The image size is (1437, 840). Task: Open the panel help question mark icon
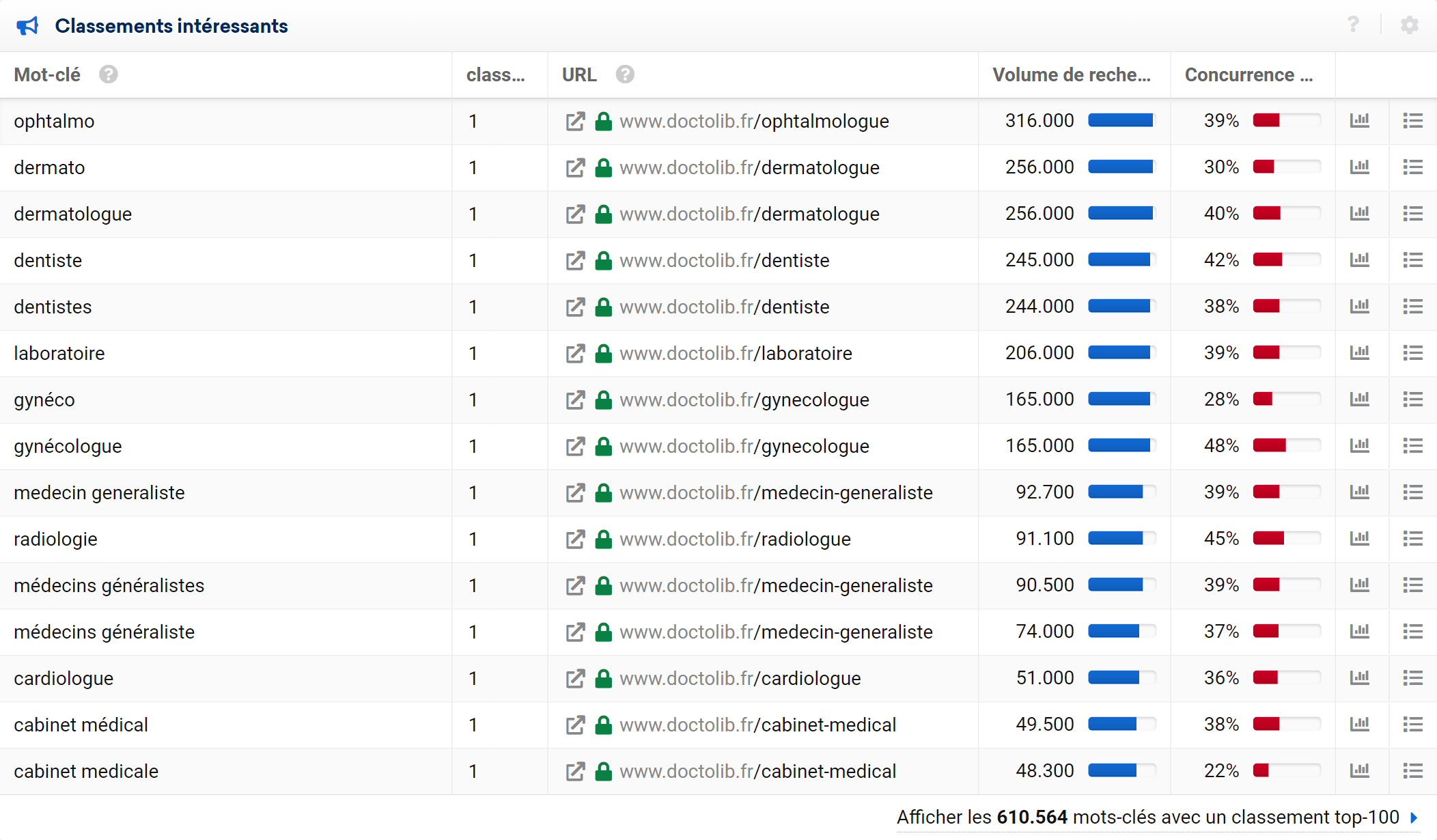[x=1353, y=25]
